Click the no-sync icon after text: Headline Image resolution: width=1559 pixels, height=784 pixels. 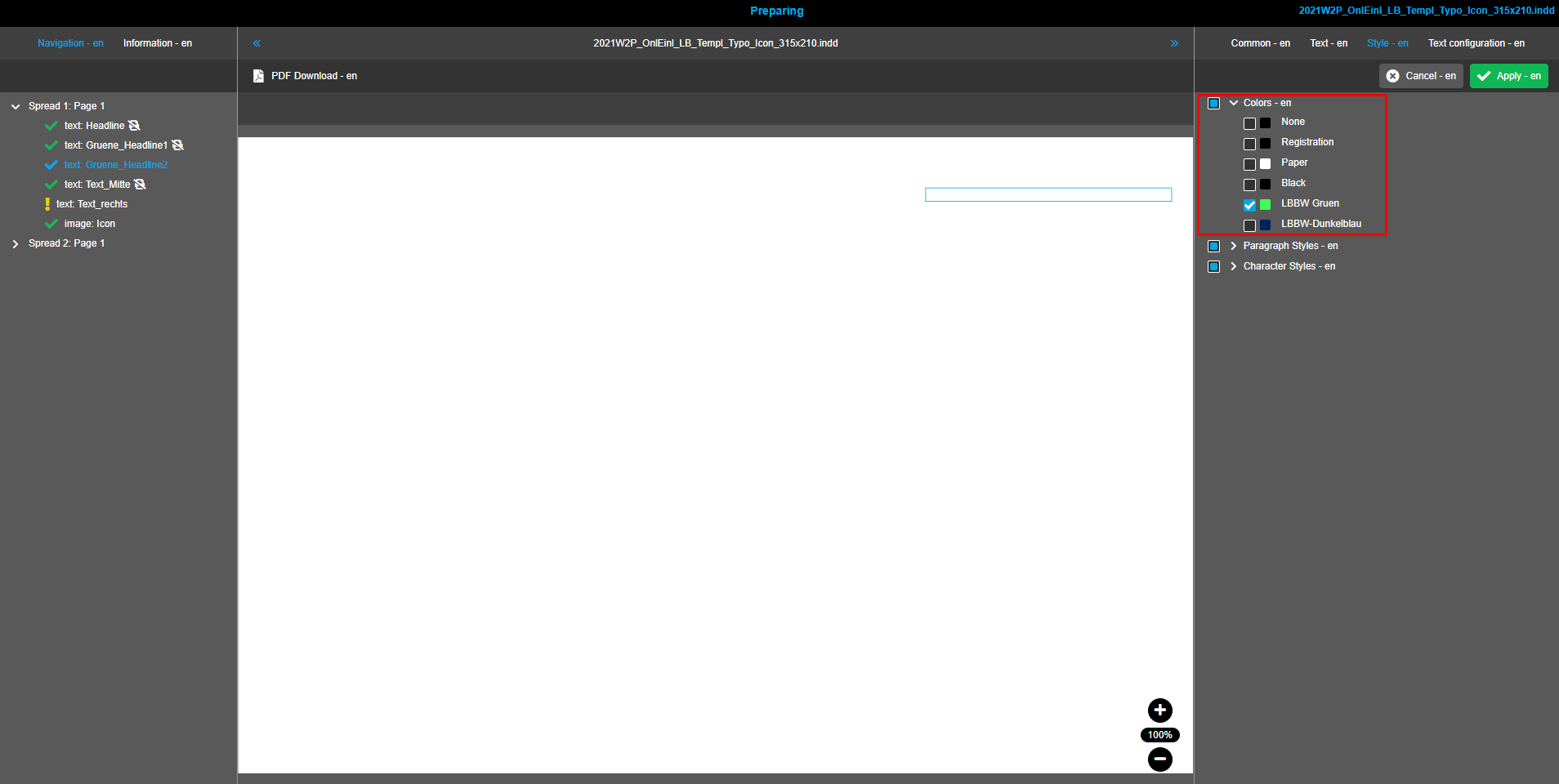pos(135,126)
